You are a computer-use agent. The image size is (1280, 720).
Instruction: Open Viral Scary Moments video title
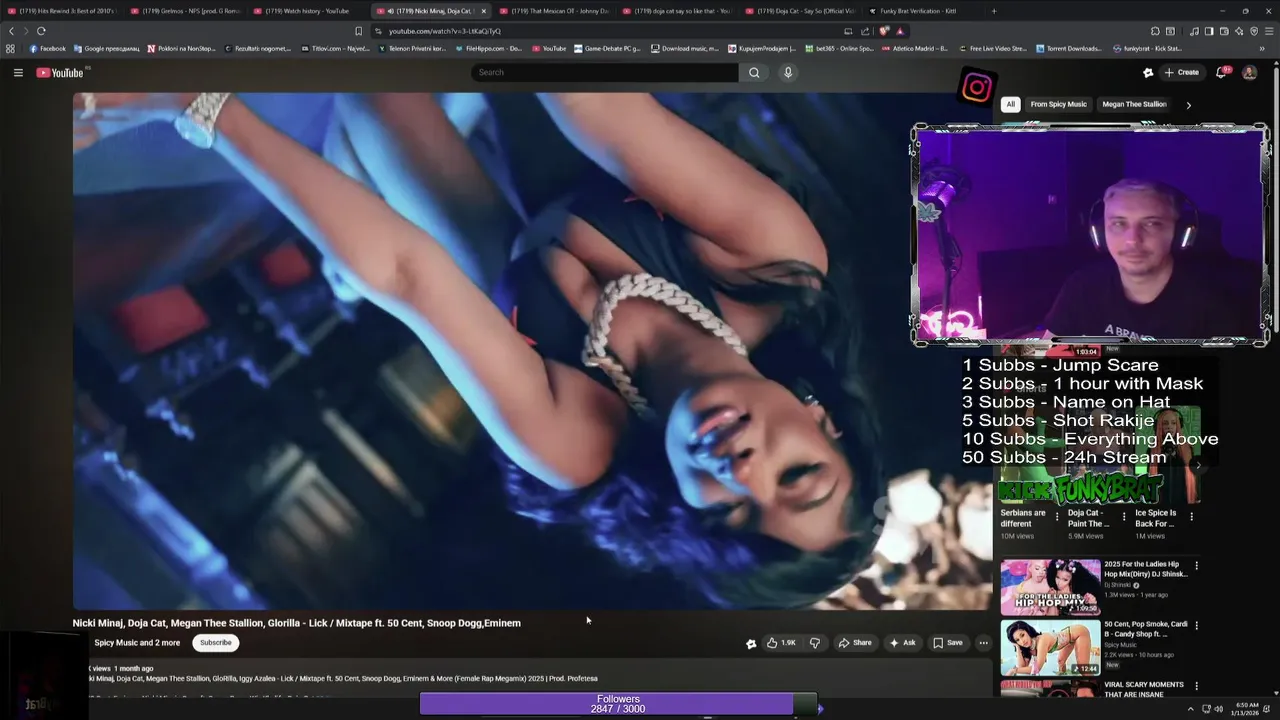(1143, 689)
